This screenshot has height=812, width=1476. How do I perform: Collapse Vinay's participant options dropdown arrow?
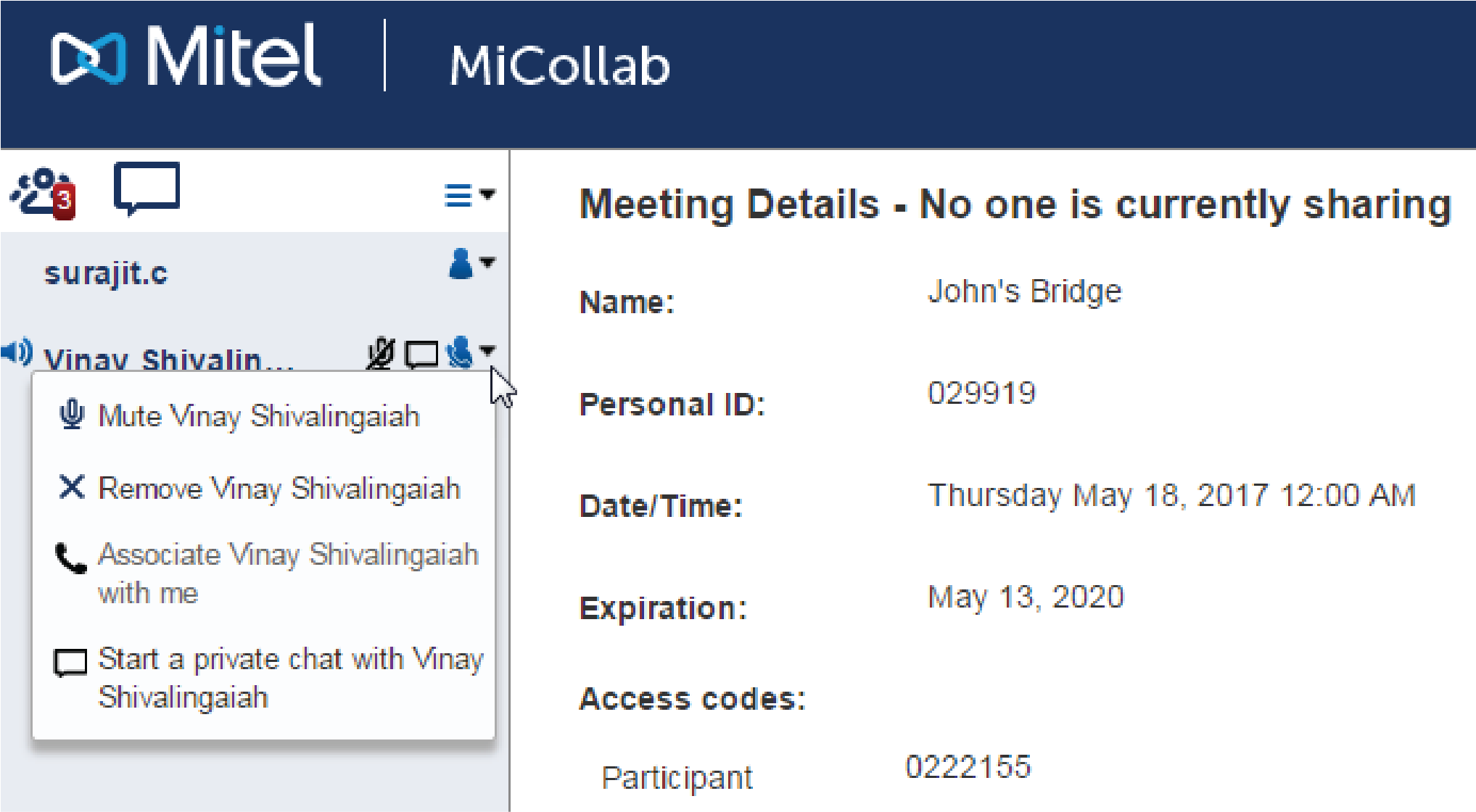tap(487, 351)
